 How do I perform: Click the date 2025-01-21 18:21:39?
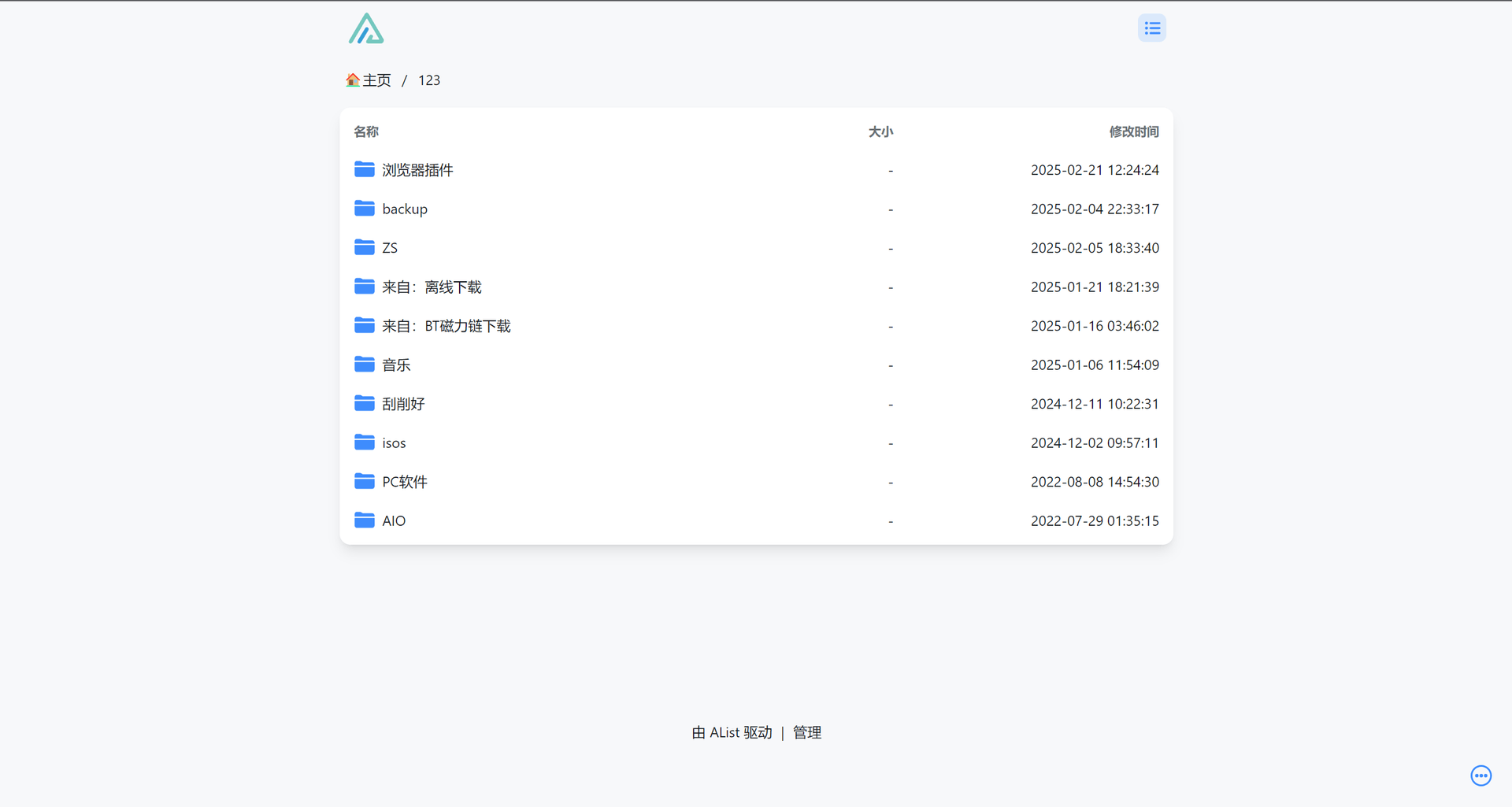pos(1095,287)
